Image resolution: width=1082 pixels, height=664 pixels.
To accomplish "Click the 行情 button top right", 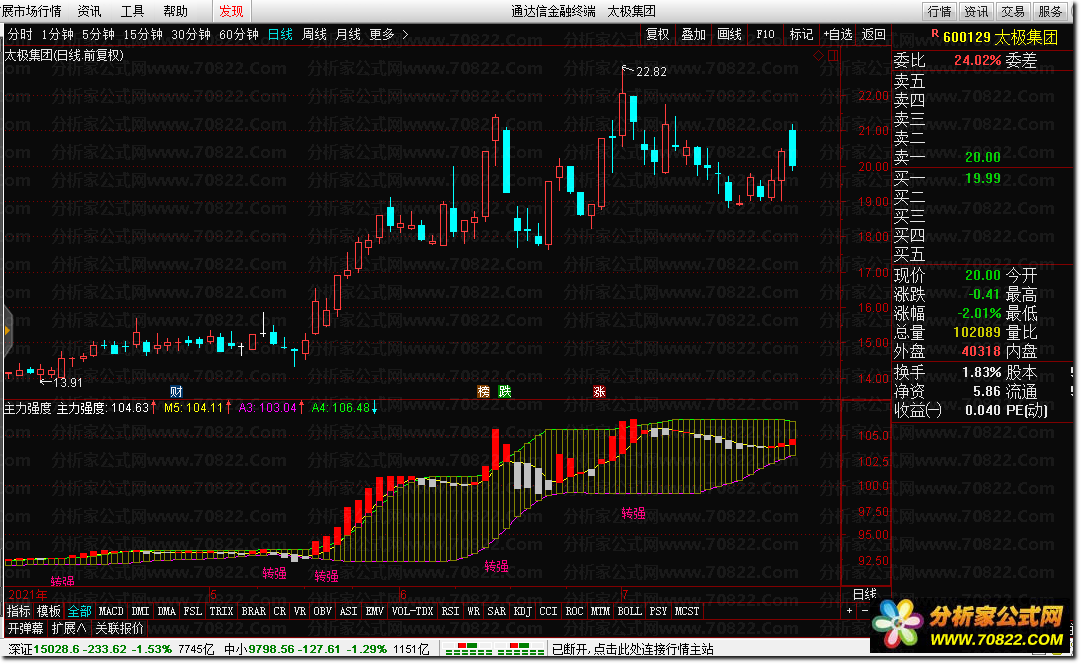I will click(x=939, y=11).
